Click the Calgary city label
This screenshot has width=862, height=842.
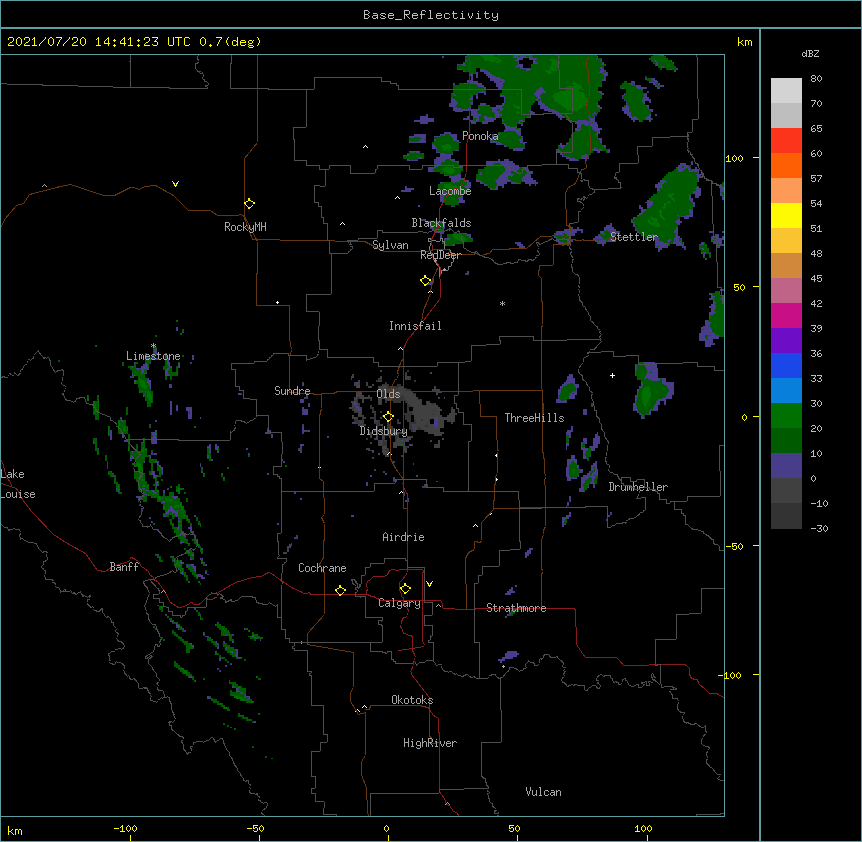click(399, 603)
